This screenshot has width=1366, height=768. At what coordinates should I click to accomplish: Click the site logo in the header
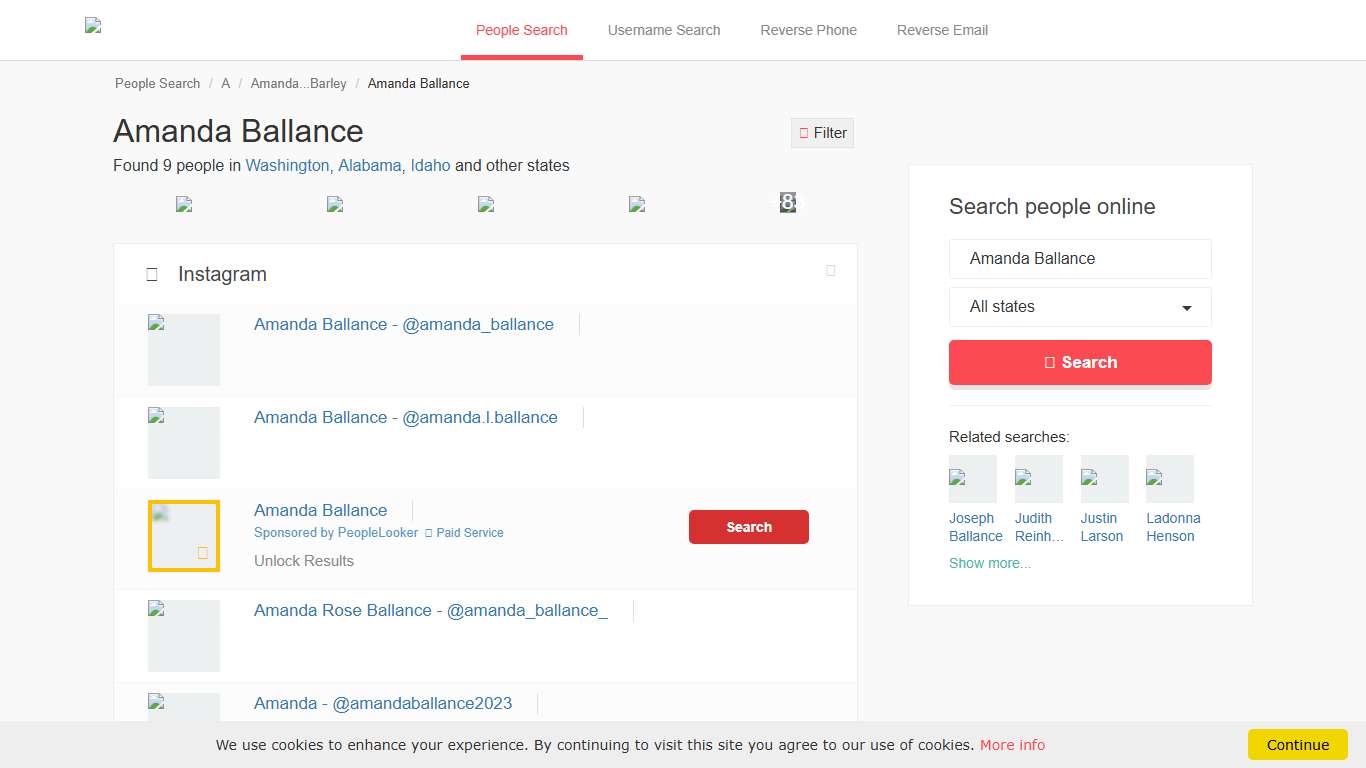click(x=93, y=27)
